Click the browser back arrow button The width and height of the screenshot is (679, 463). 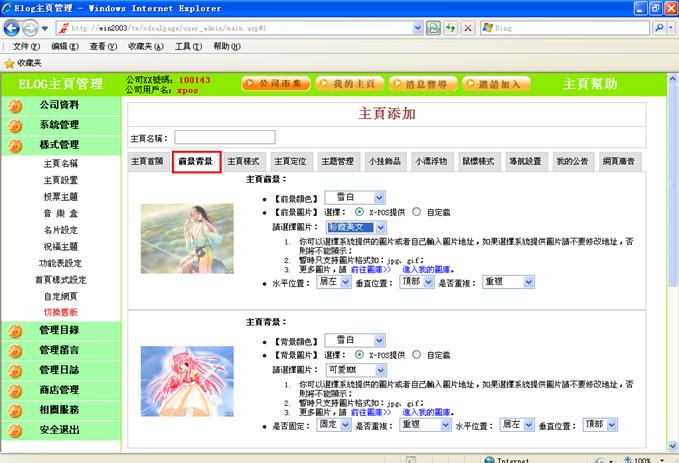(x=12, y=28)
